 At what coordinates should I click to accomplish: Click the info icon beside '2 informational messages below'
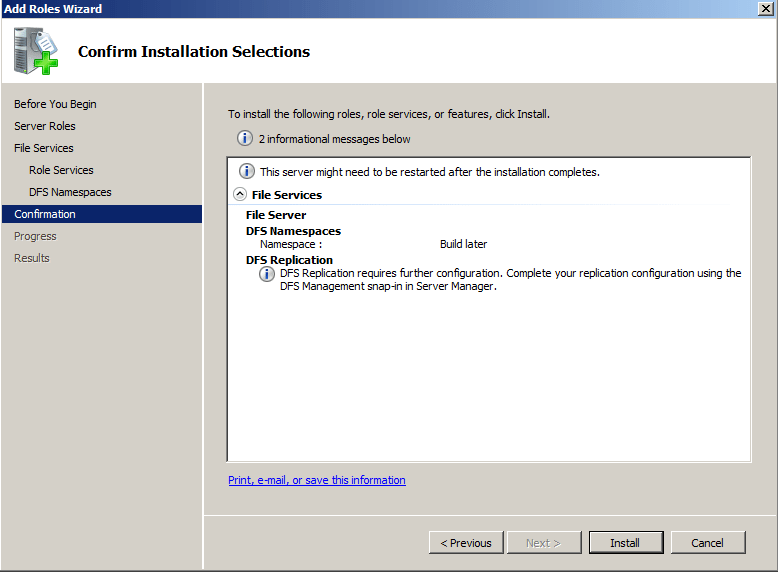245,138
